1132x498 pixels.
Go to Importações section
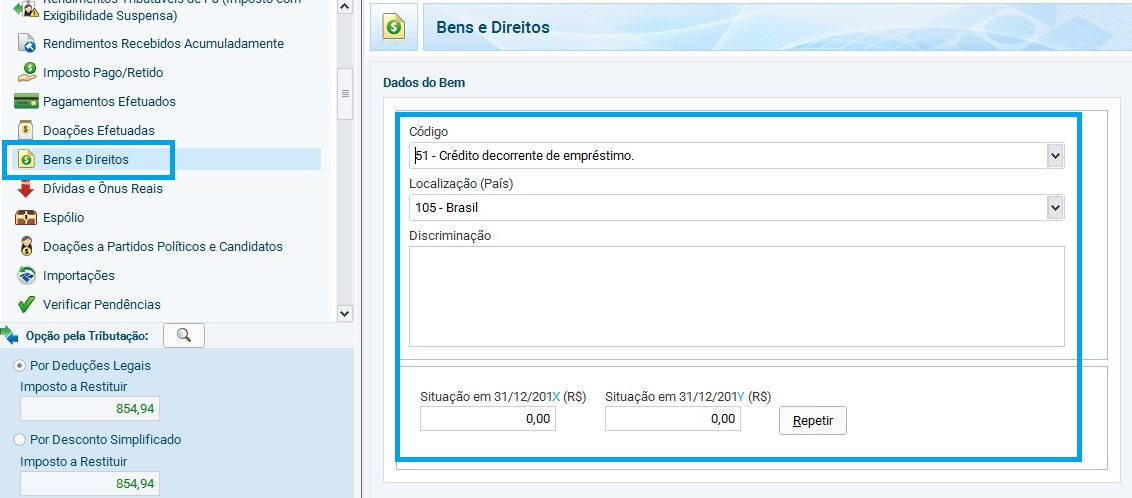[79, 275]
